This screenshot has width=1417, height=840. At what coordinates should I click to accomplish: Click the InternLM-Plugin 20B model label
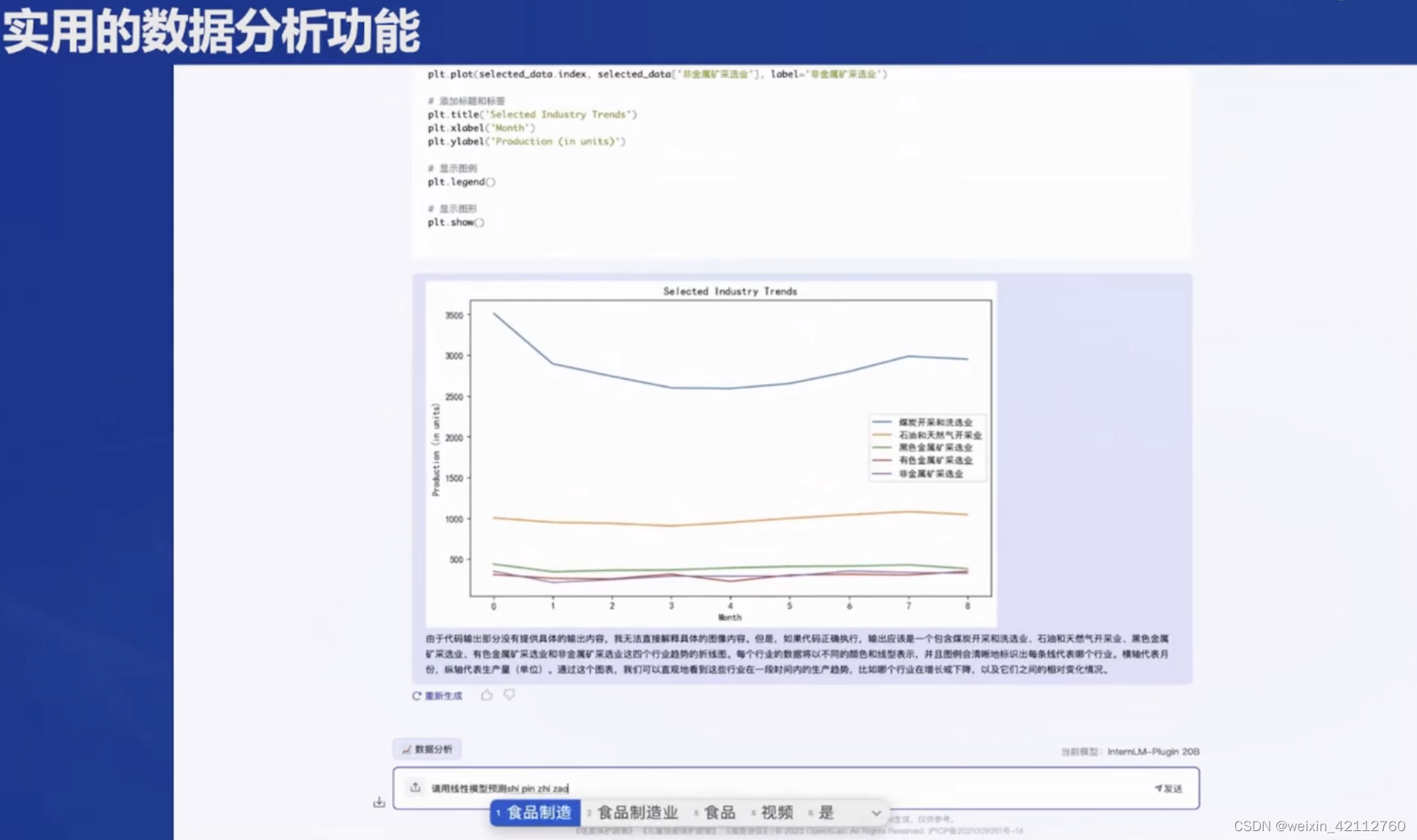coord(1153,751)
